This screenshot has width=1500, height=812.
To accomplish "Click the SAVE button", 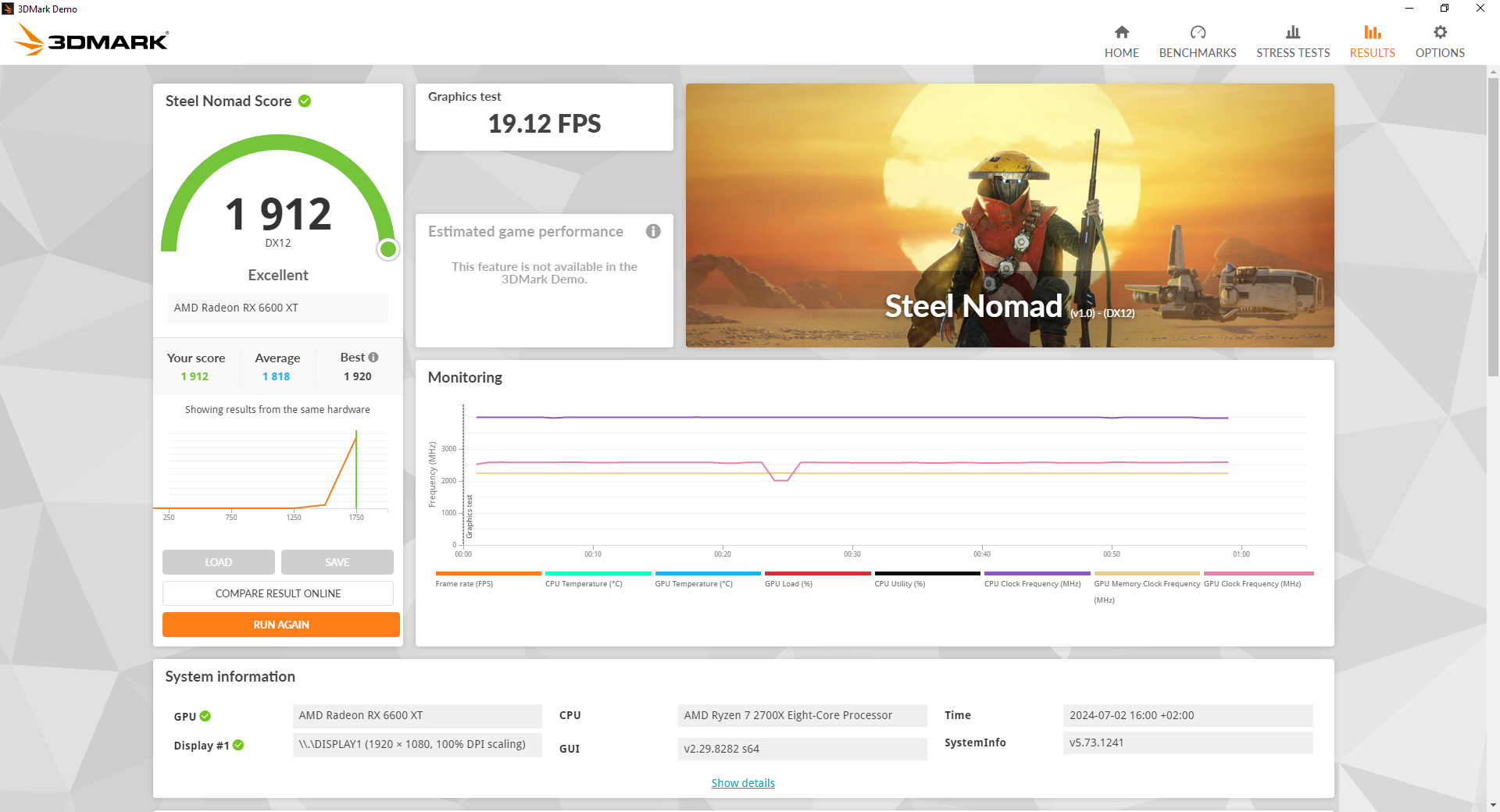I will tap(337, 561).
